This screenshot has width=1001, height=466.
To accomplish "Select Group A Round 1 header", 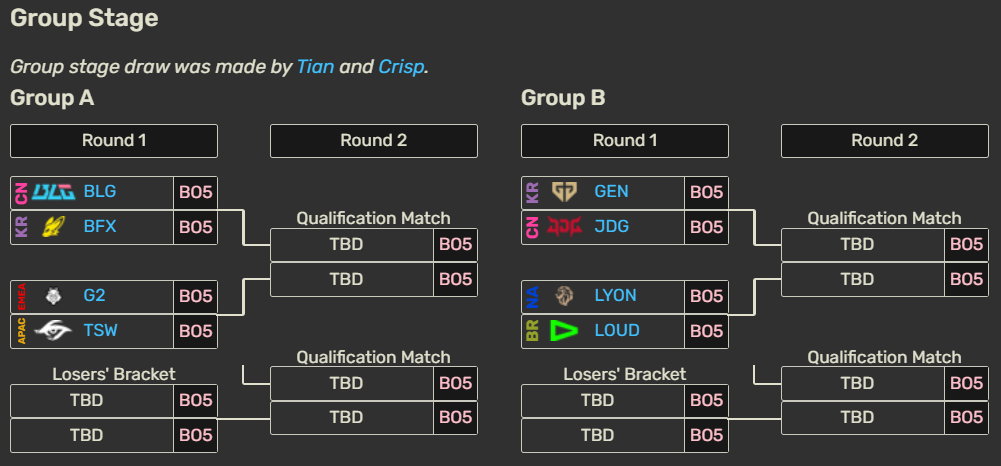I will [114, 141].
